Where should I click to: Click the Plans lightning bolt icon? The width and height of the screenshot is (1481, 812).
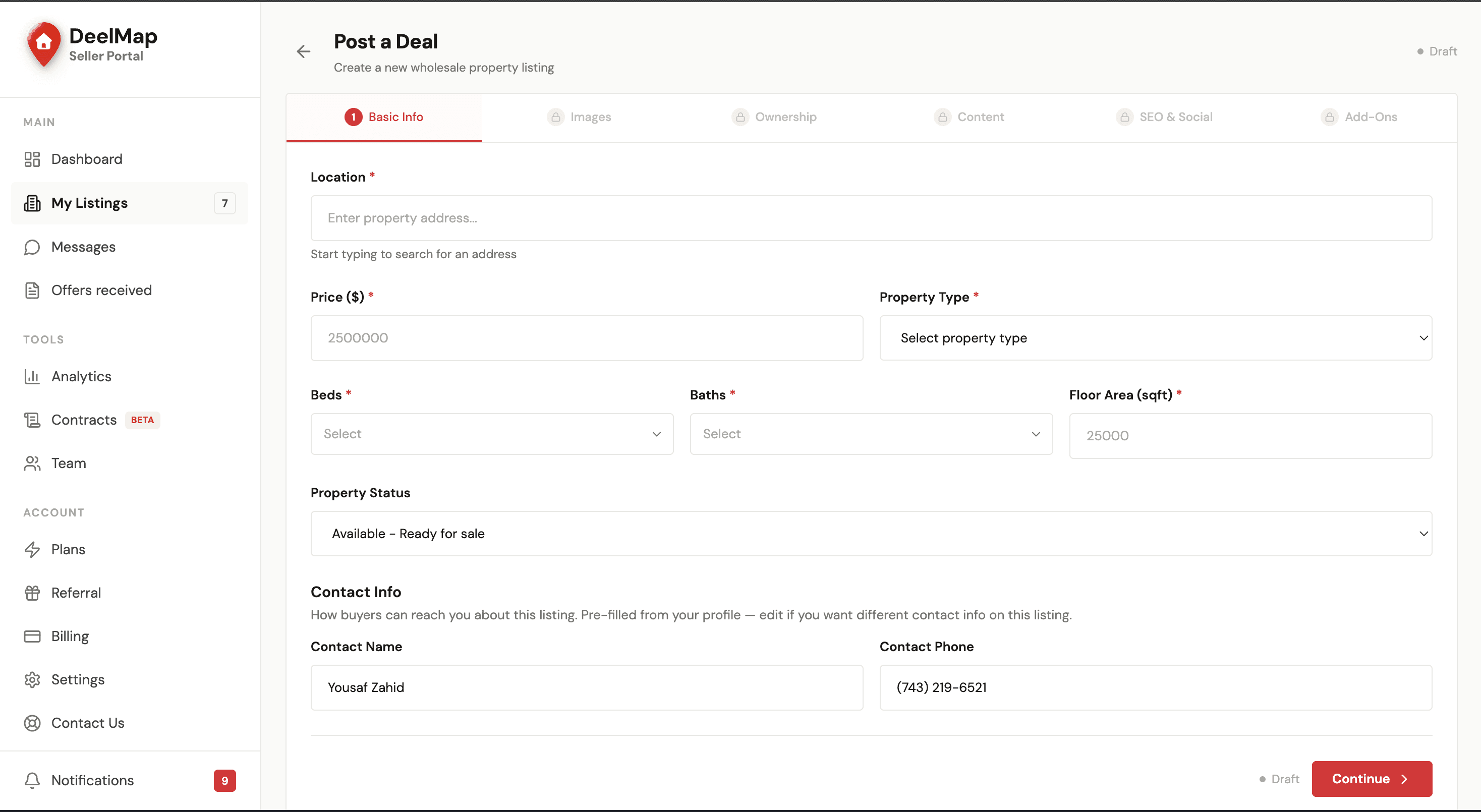32,550
